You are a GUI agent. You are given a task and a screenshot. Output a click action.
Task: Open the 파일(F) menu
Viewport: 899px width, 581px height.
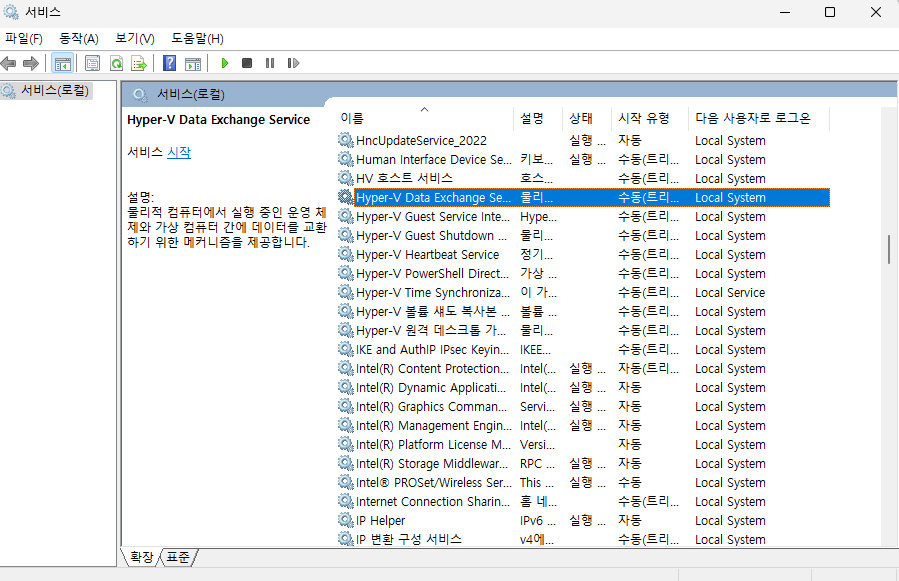click(24, 38)
